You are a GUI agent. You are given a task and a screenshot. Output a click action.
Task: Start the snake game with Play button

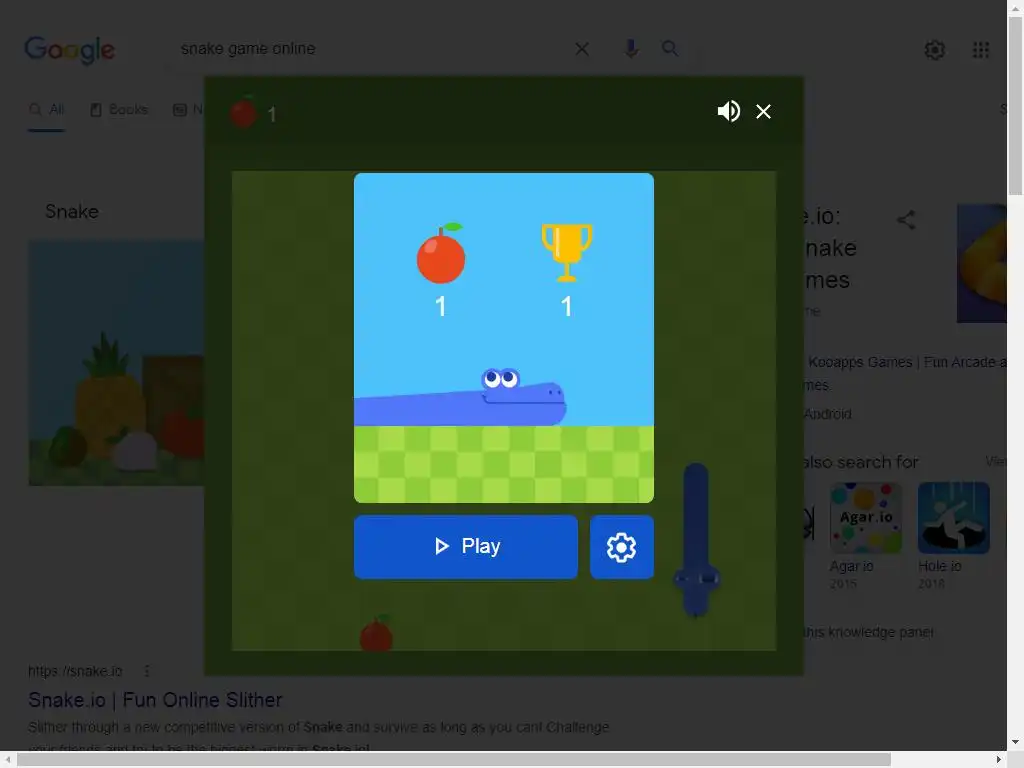pos(466,547)
